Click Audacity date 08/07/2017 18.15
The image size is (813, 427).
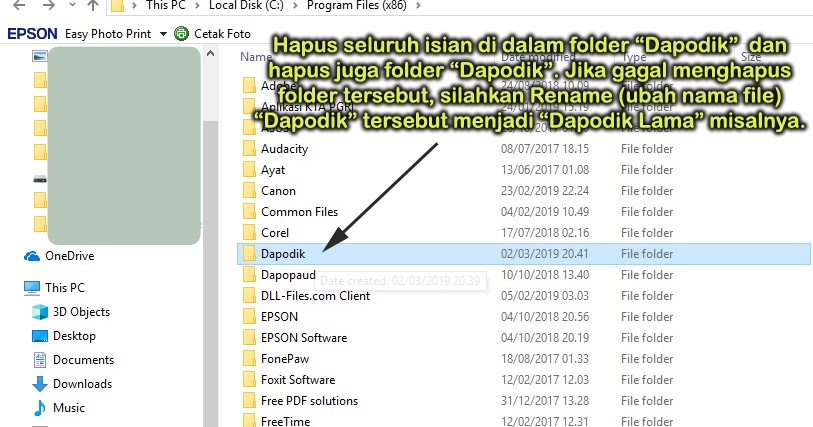click(x=544, y=149)
